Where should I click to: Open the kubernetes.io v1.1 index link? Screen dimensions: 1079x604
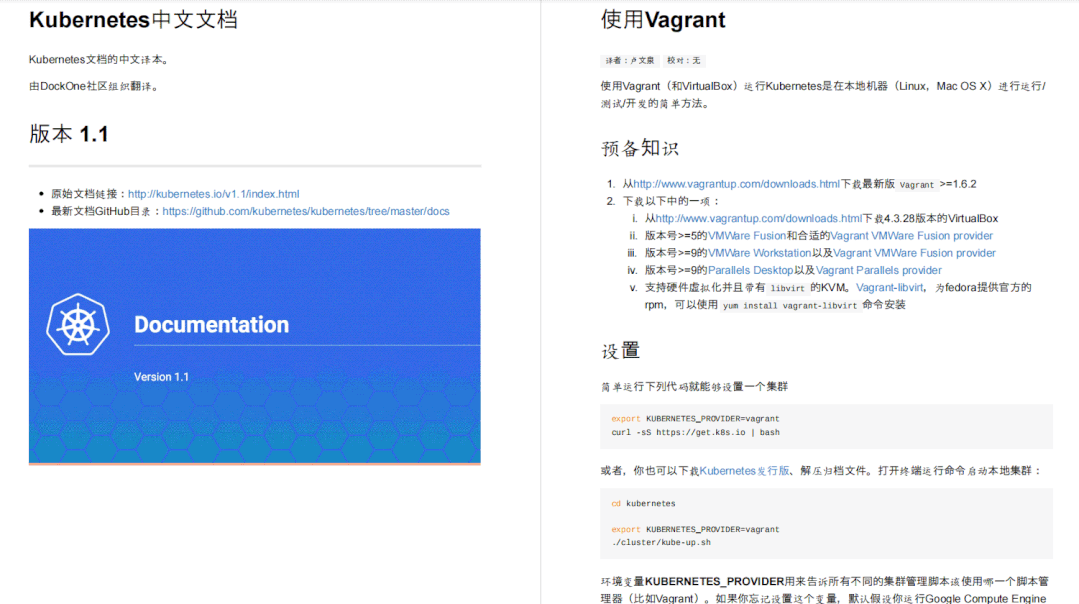213,194
